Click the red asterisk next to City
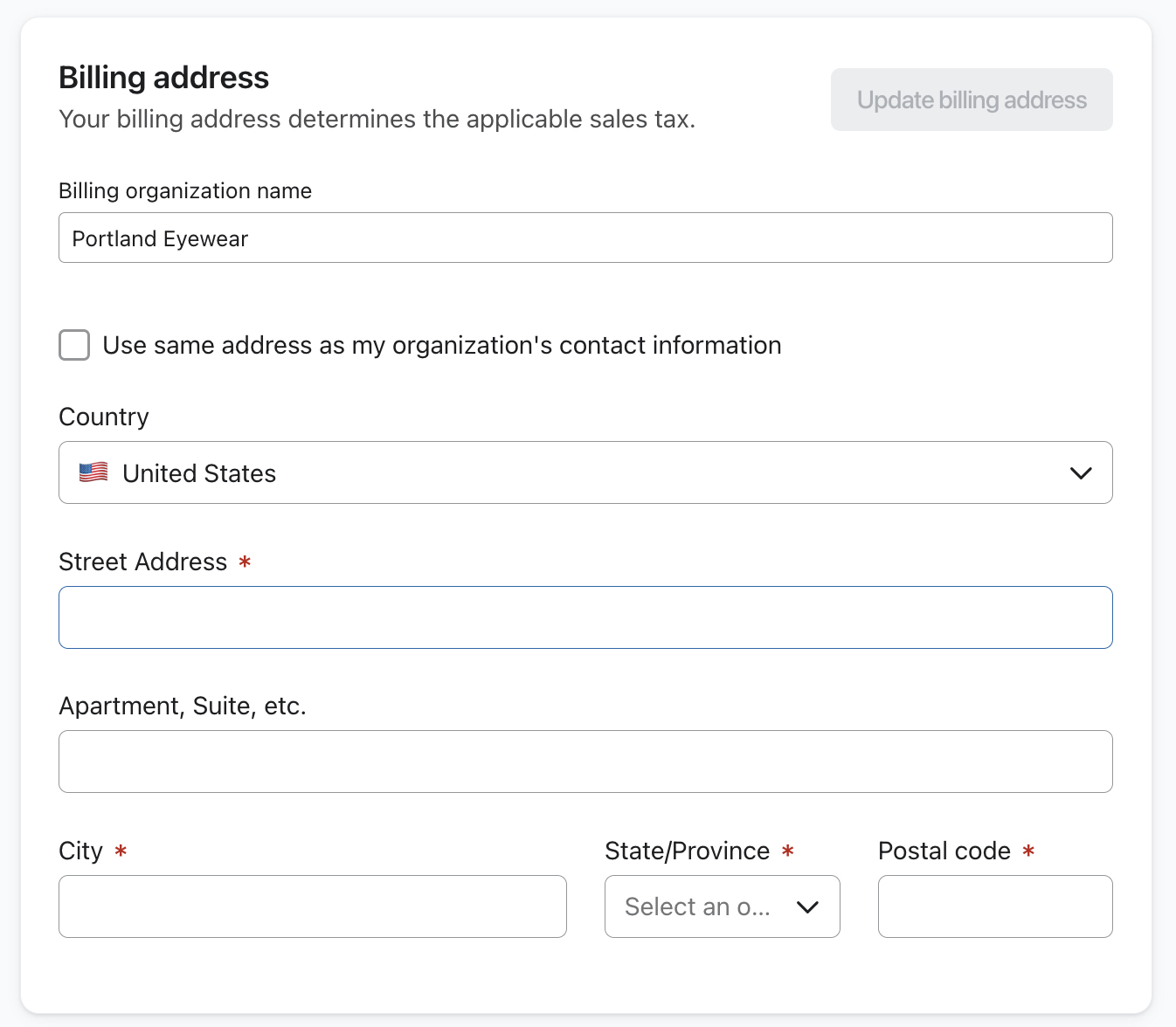 click(x=121, y=851)
